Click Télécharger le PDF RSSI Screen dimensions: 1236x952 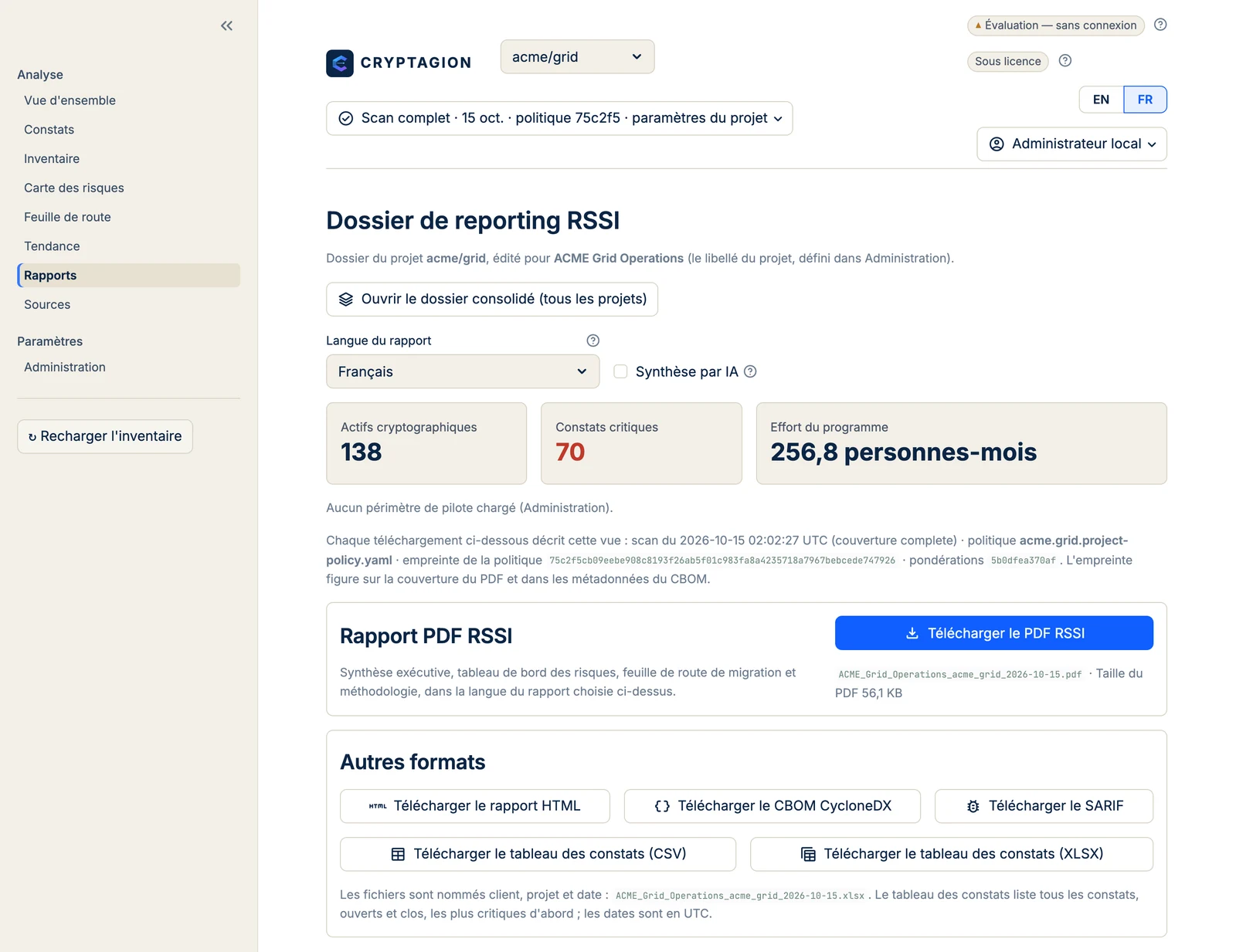tap(993, 633)
